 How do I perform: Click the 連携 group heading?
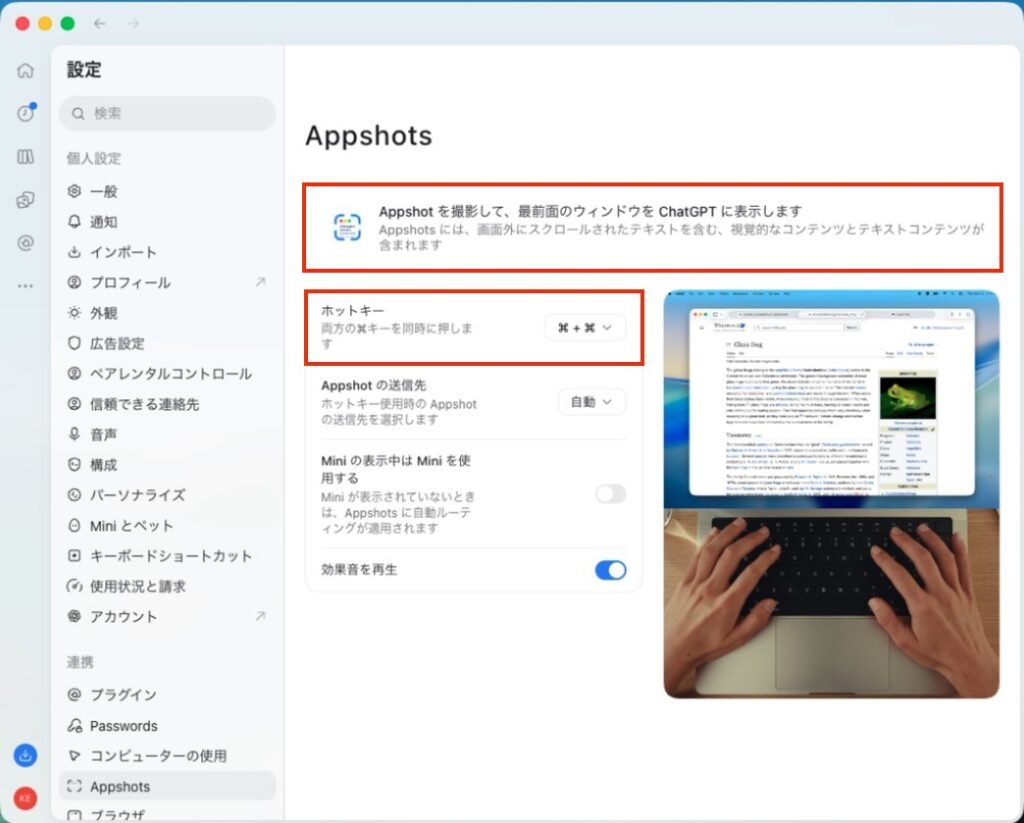(x=80, y=662)
